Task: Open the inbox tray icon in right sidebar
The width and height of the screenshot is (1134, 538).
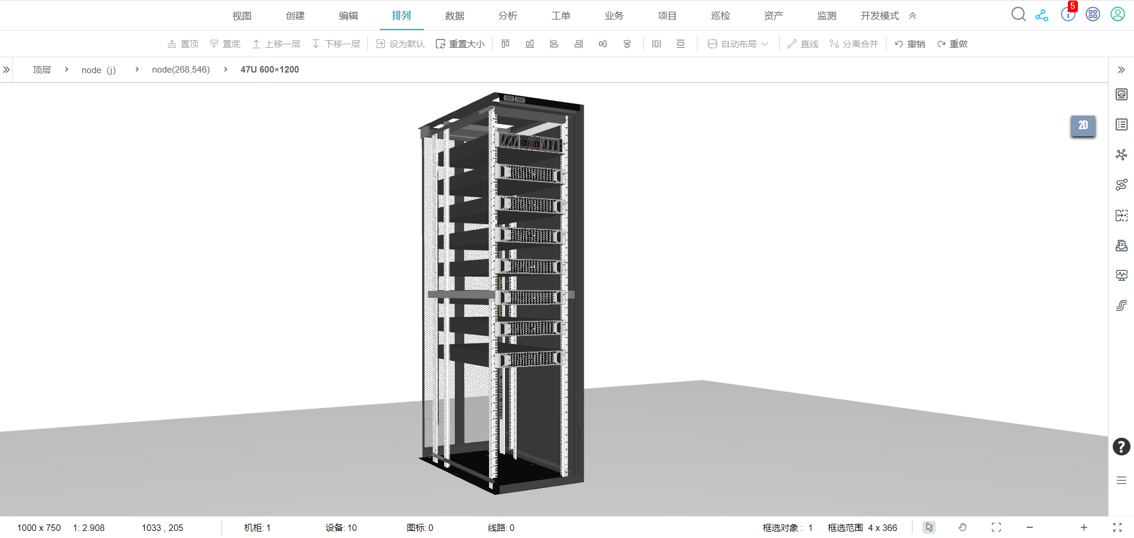Action: coord(1122,245)
